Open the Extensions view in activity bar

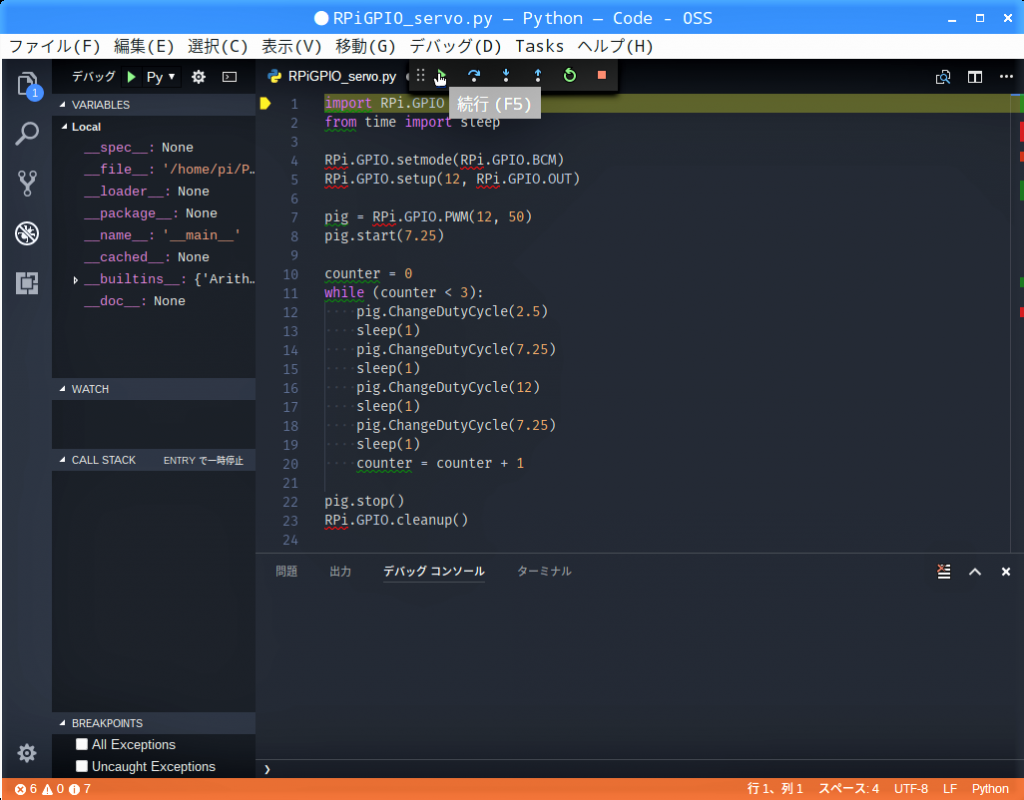(x=27, y=283)
